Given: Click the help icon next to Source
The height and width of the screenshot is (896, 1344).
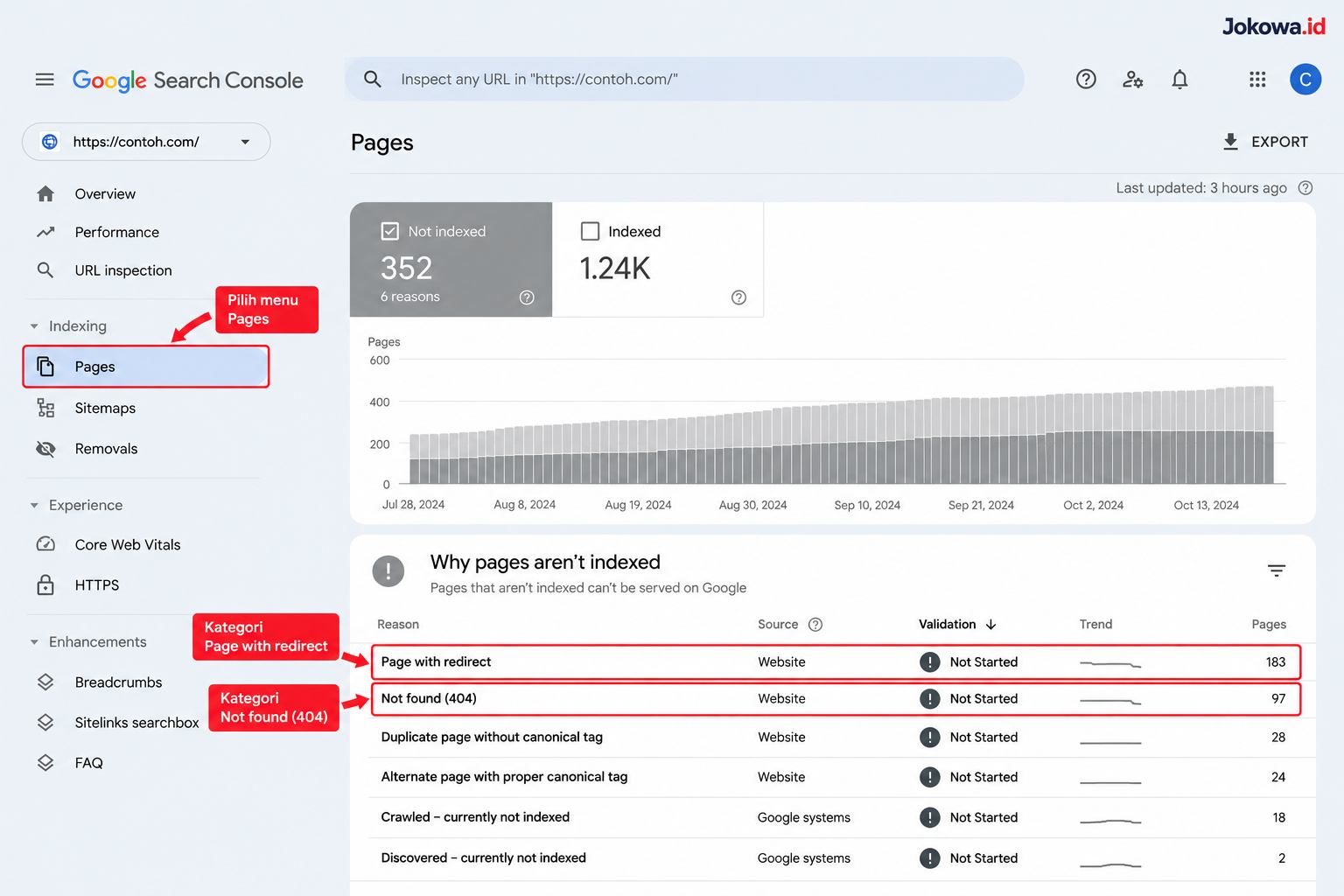Looking at the screenshot, I should pos(815,624).
